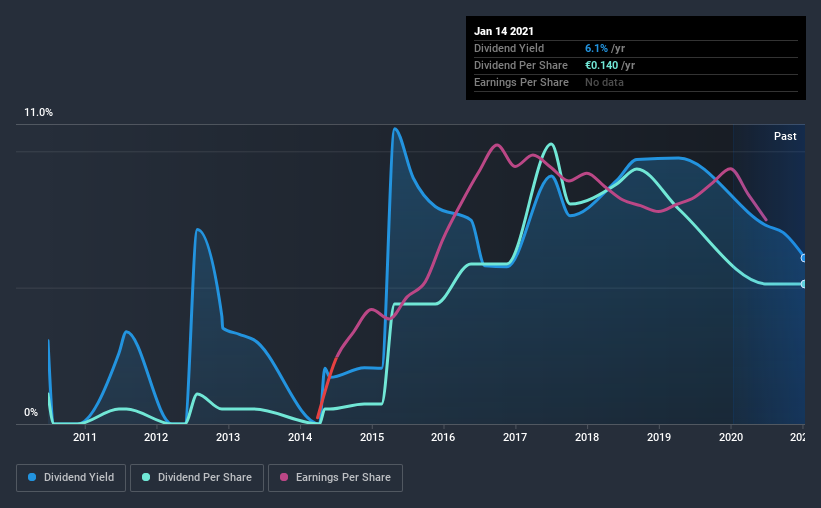Click the Past region label
Screen dimensions: 821x508
point(785,137)
